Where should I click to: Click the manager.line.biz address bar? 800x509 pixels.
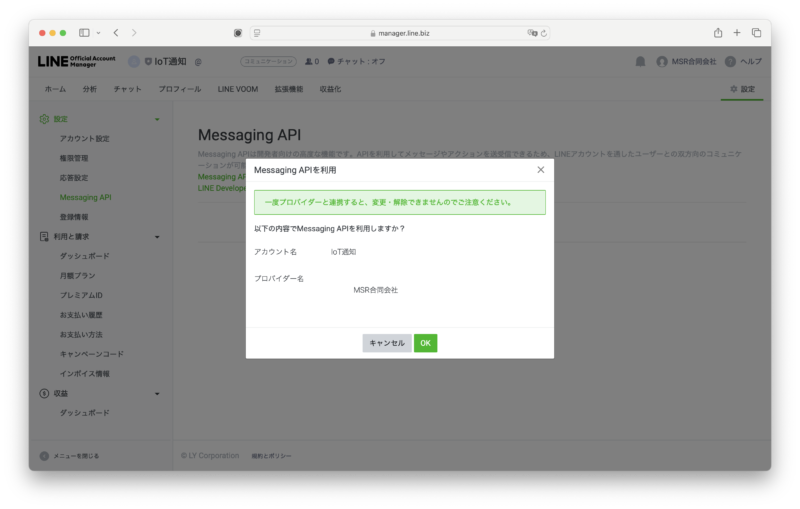coord(400,33)
